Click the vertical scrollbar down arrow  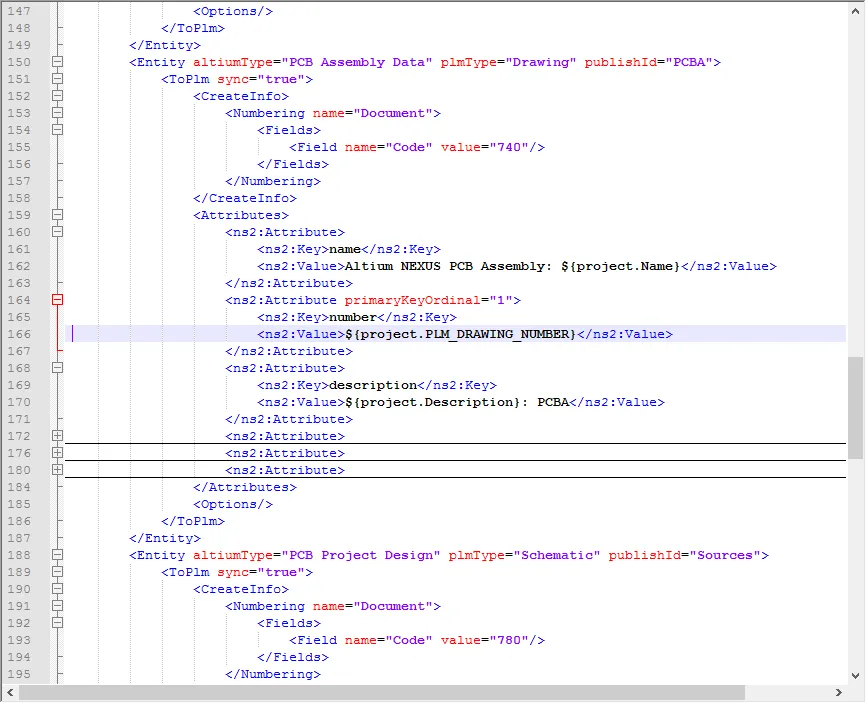pos(856,675)
